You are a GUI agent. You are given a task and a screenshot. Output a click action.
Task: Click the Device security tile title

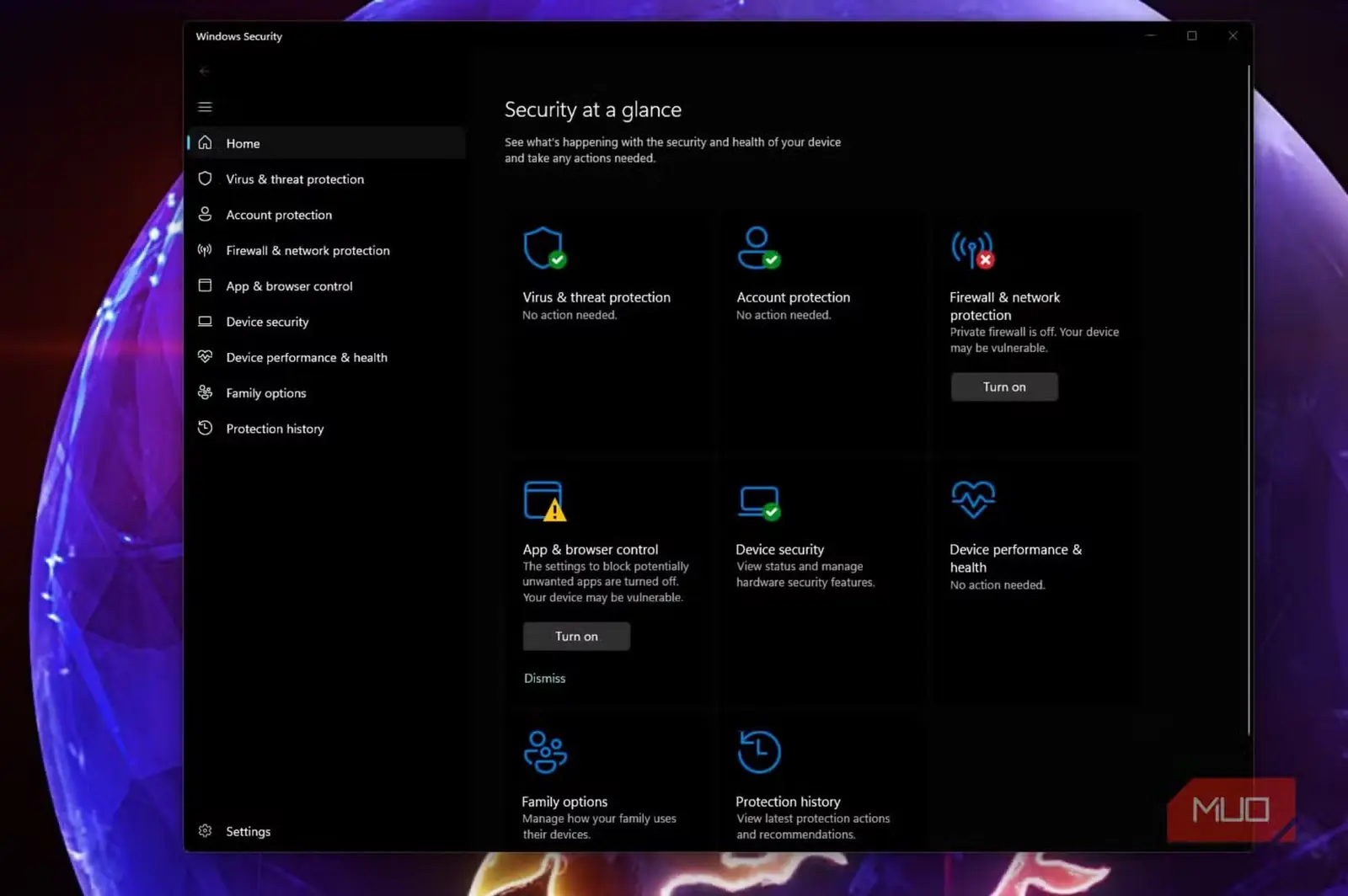[779, 549]
